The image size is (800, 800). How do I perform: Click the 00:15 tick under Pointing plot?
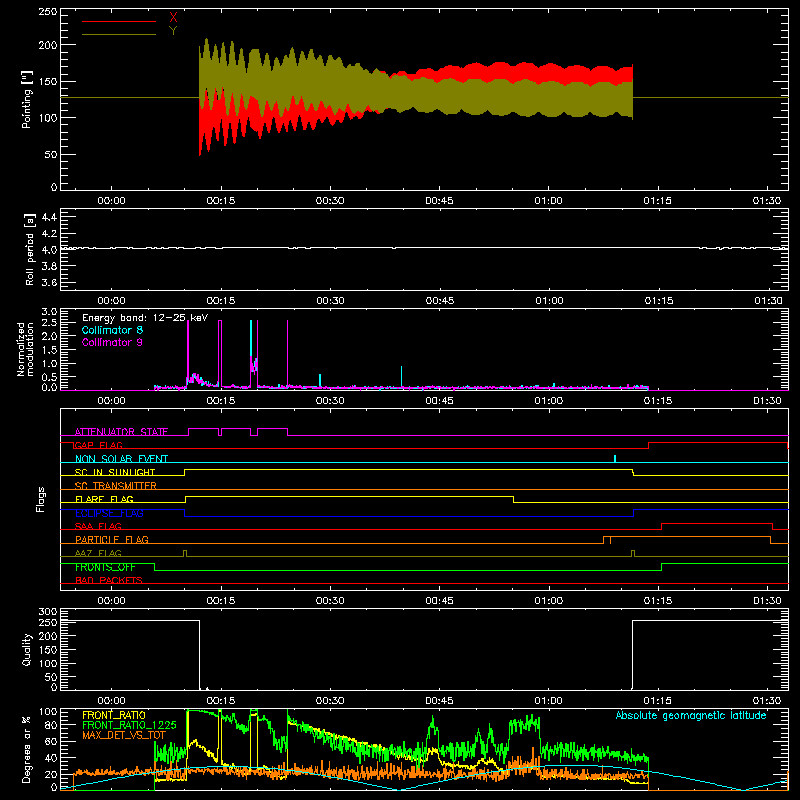[x=221, y=201]
